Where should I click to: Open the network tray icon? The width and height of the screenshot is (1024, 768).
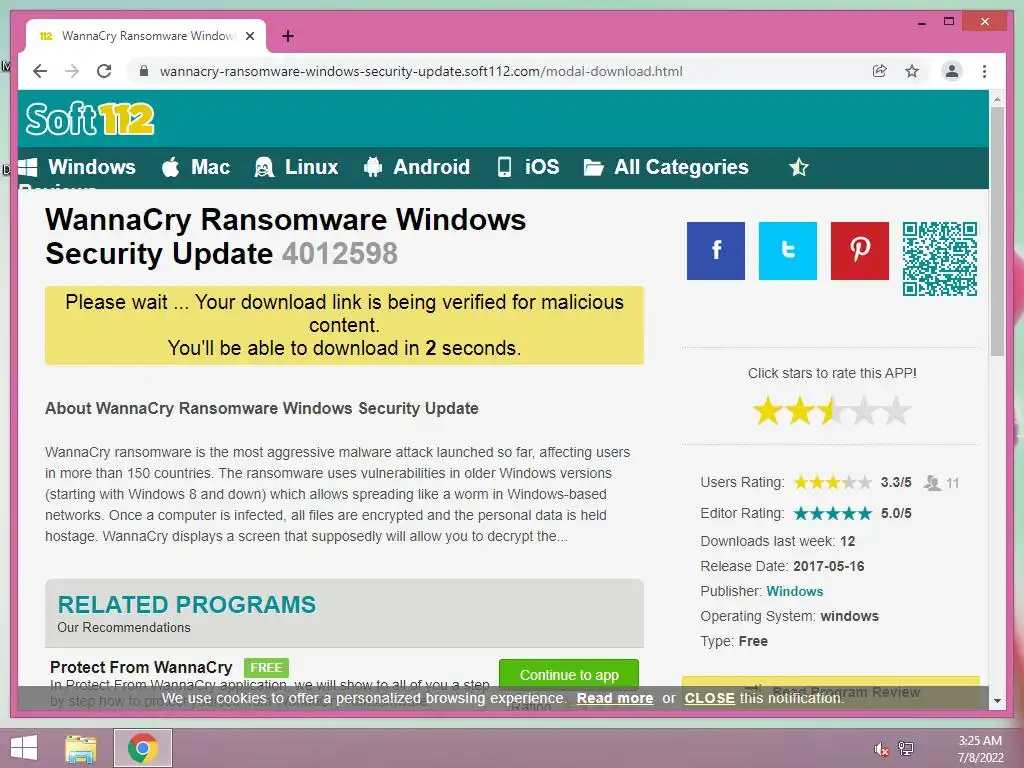906,748
